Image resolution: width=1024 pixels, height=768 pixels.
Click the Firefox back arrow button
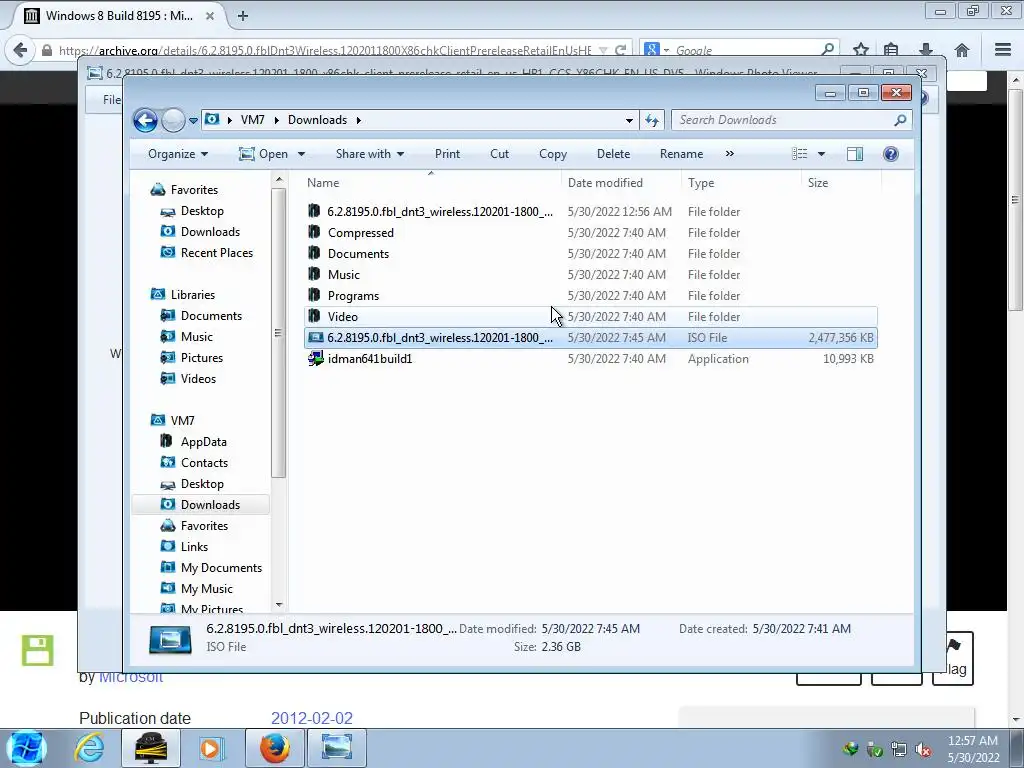[x=20, y=50]
